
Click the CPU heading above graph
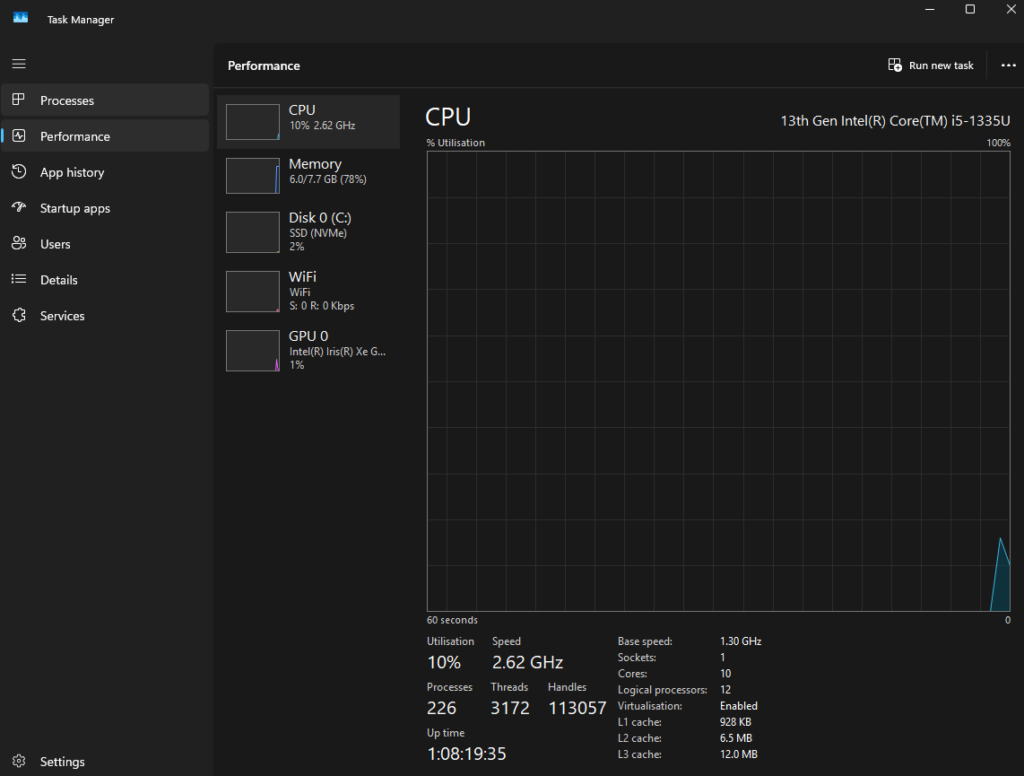click(x=448, y=117)
